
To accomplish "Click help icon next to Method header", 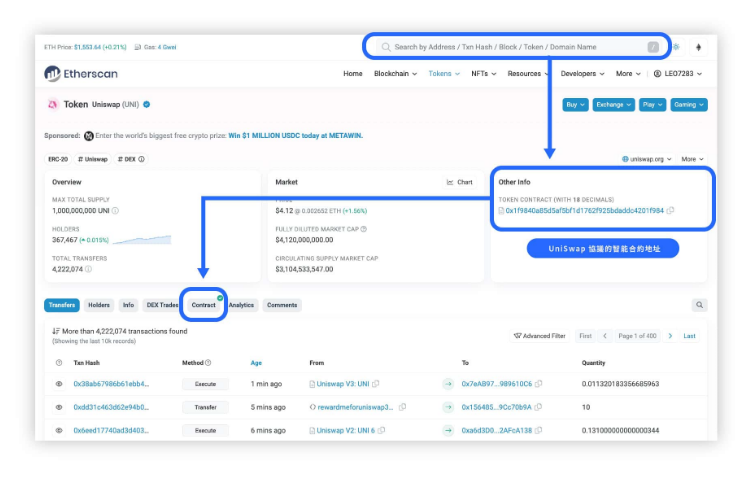I will pos(208,363).
